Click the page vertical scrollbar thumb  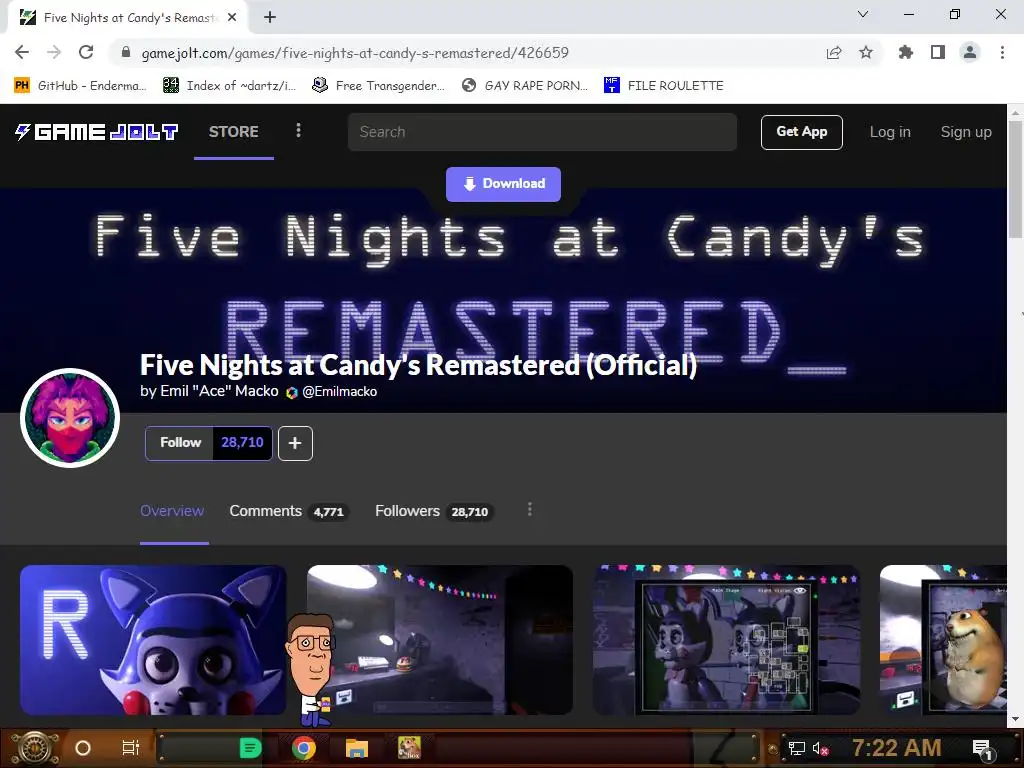pyautogui.click(x=1016, y=180)
